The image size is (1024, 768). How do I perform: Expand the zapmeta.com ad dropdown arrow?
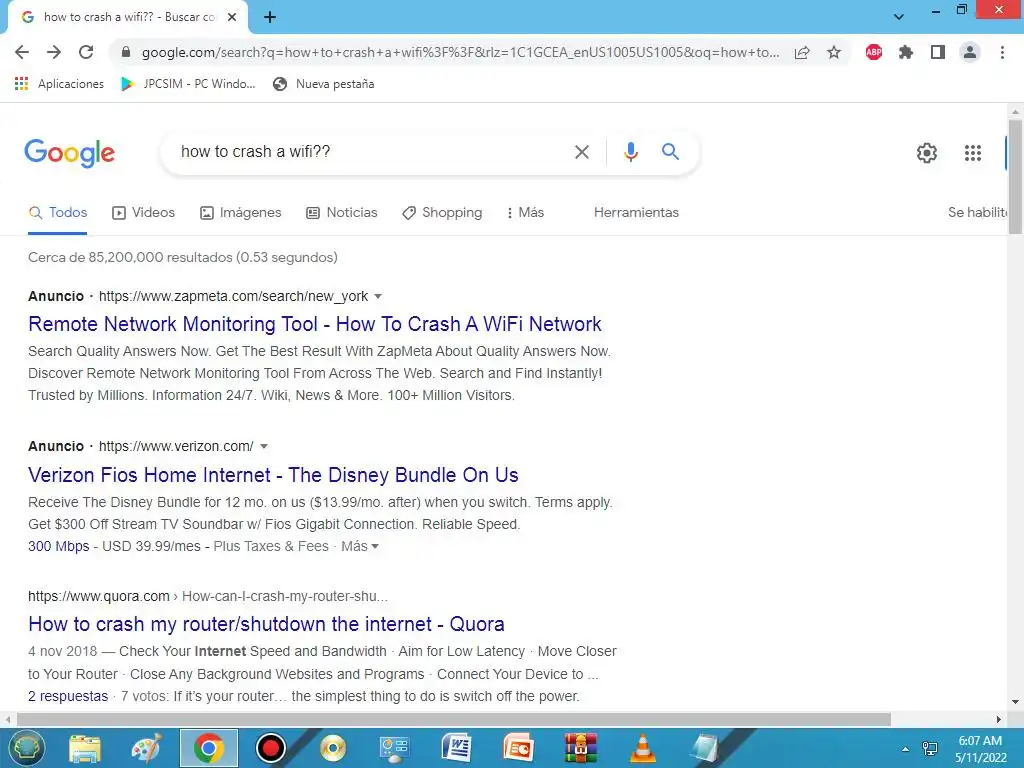click(377, 296)
